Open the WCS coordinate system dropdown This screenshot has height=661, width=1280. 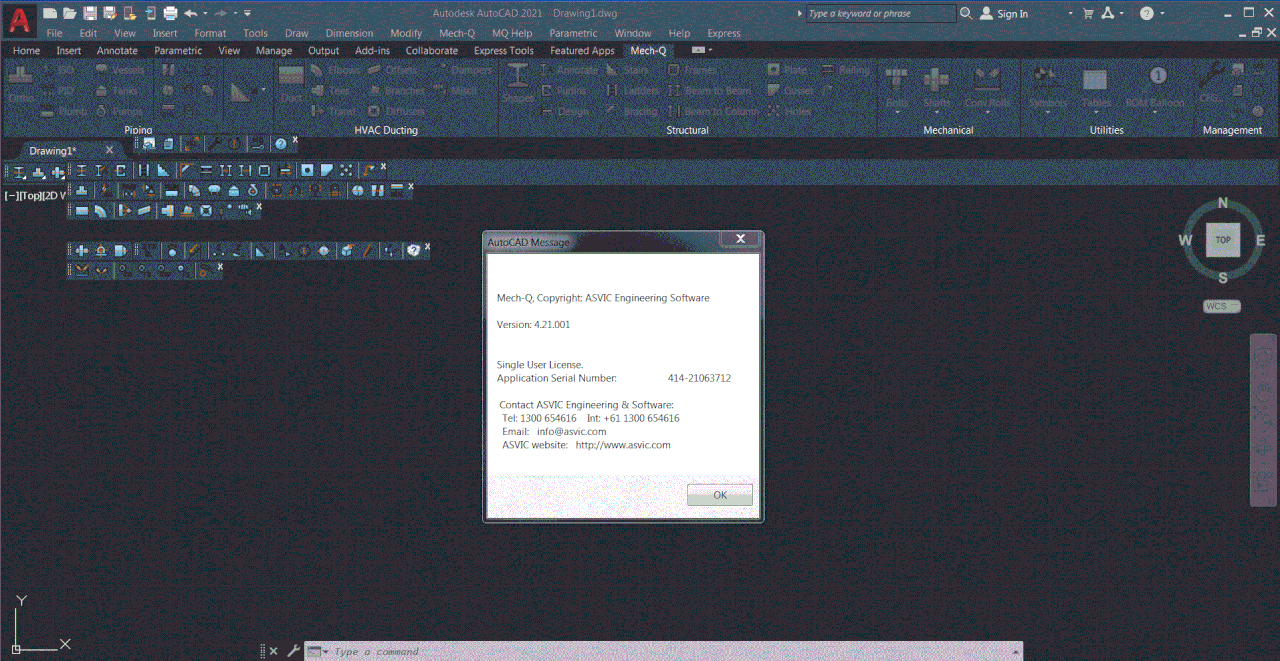coord(1221,306)
